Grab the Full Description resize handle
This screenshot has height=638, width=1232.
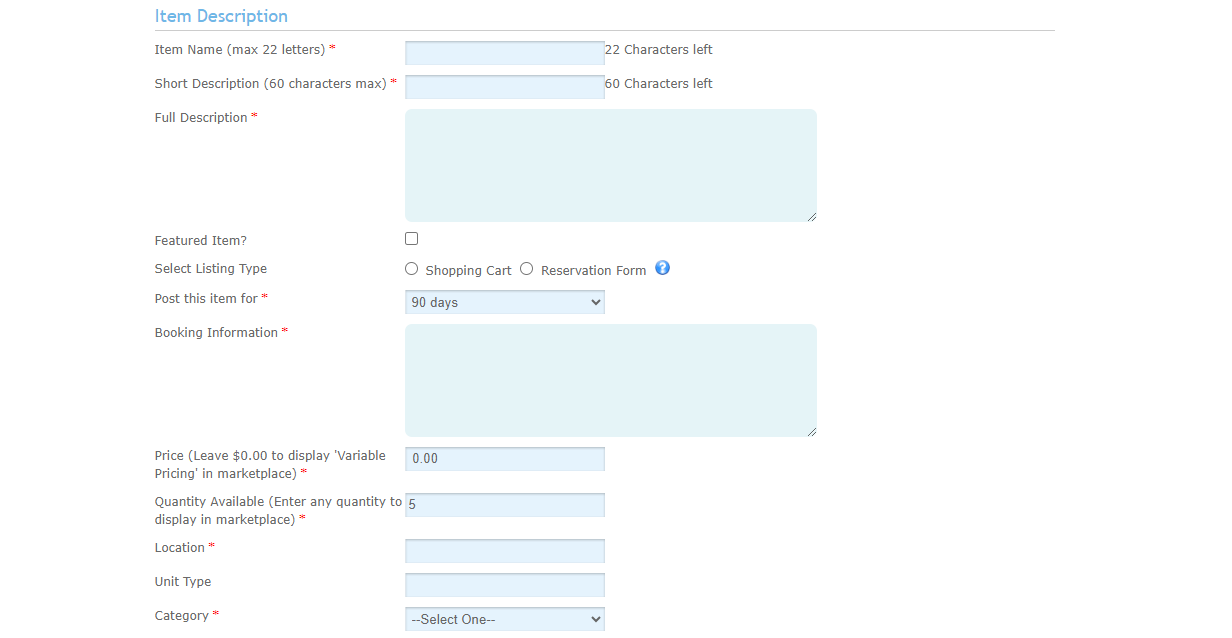[811, 216]
